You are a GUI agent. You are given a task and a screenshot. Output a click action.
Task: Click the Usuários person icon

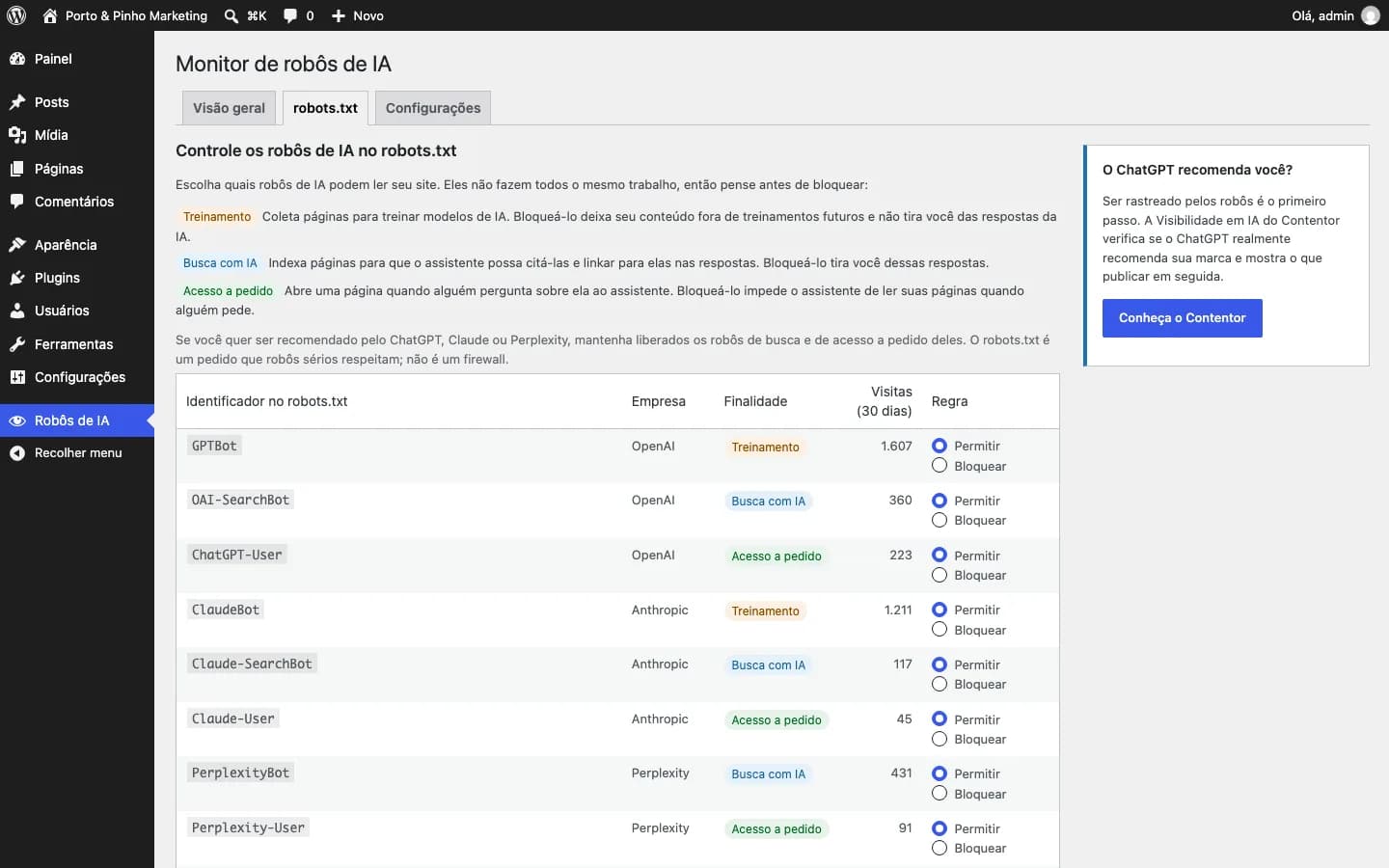coord(17,311)
